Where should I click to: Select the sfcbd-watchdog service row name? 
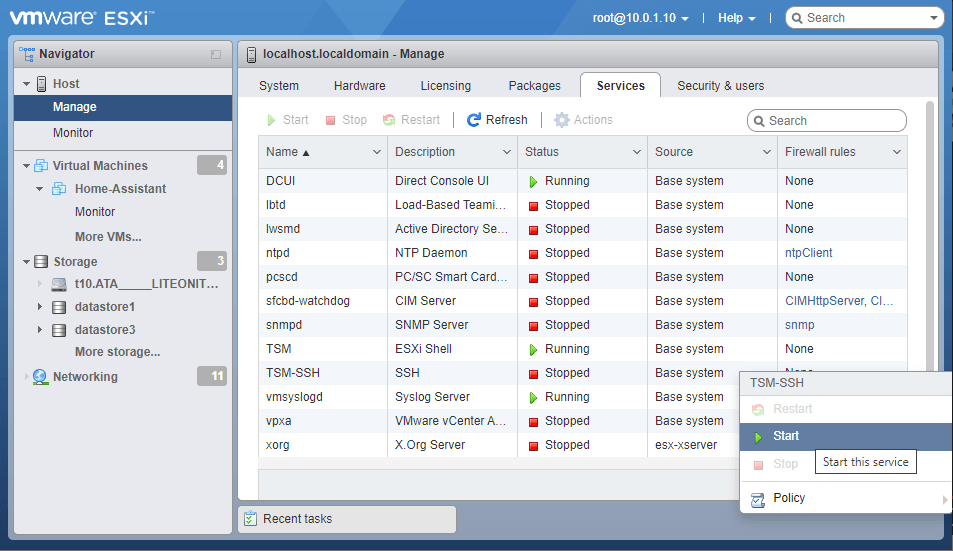[308, 301]
